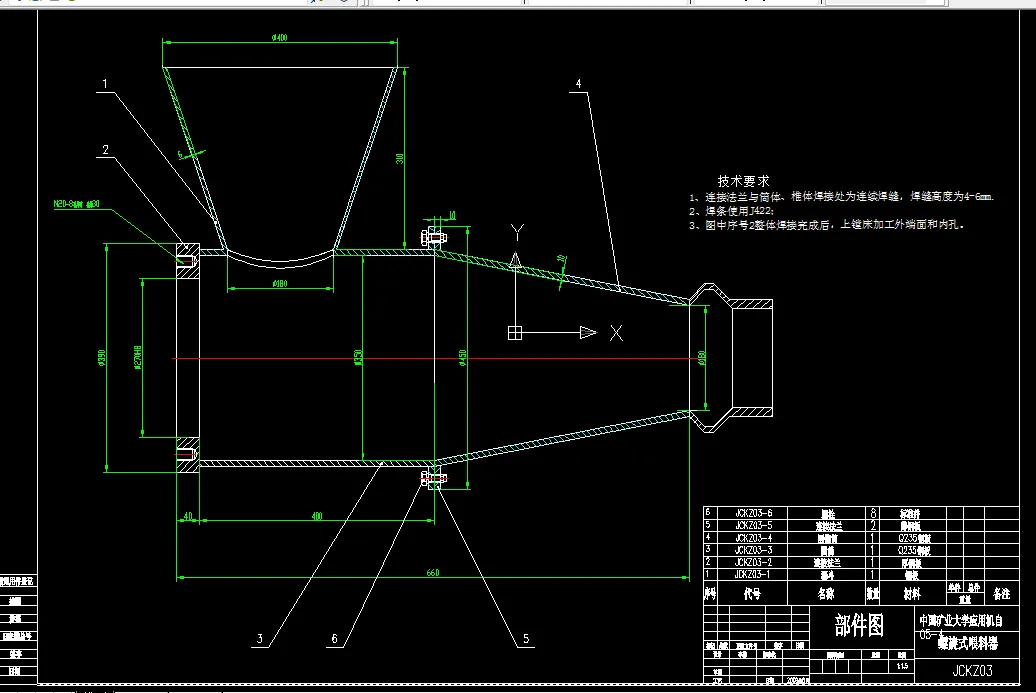This screenshot has width=1036, height=693.
Task: Select cell "JCKZ03-2" in parts list
Action: pyautogui.click(x=753, y=562)
